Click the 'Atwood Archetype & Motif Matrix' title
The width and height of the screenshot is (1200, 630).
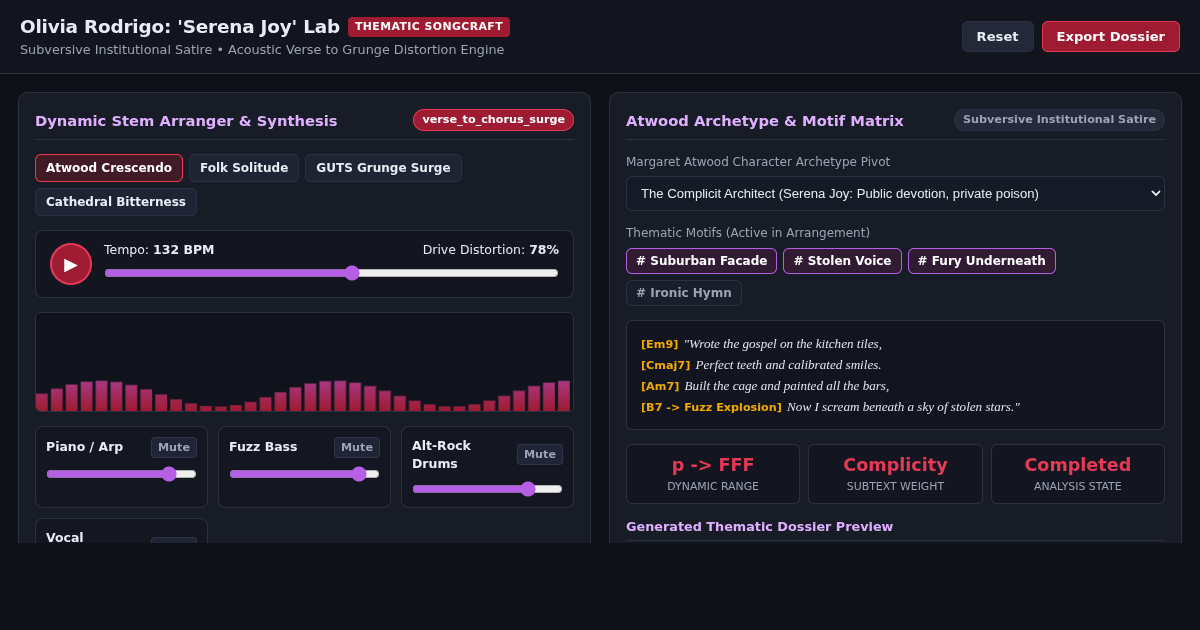[x=765, y=121]
